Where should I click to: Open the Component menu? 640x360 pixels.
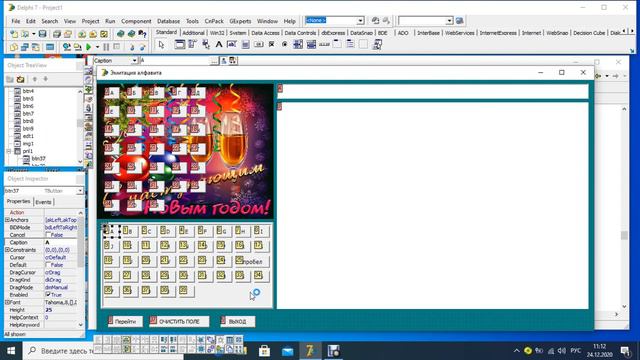pos(136,21)
